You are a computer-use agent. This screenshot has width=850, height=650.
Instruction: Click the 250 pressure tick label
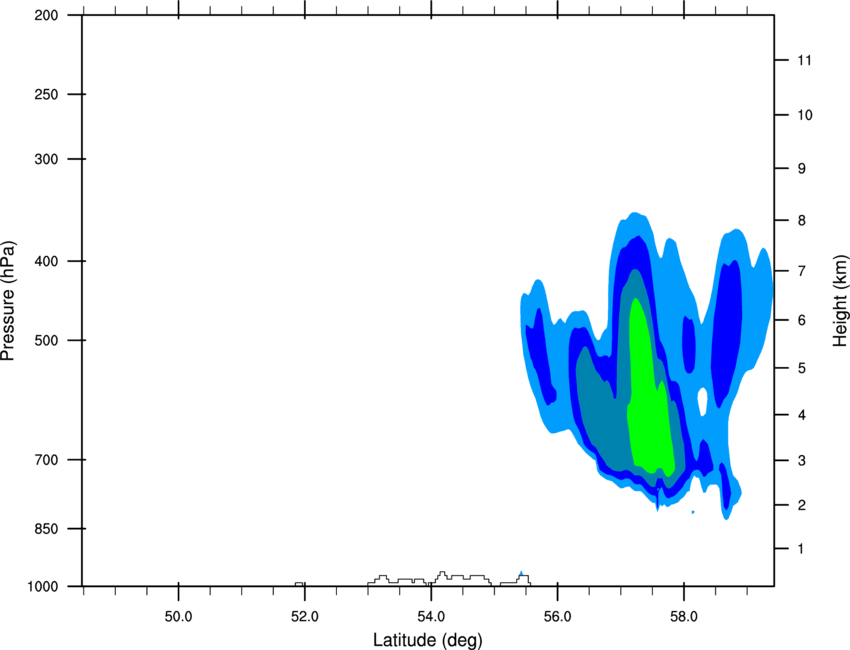tap(46, 94)
